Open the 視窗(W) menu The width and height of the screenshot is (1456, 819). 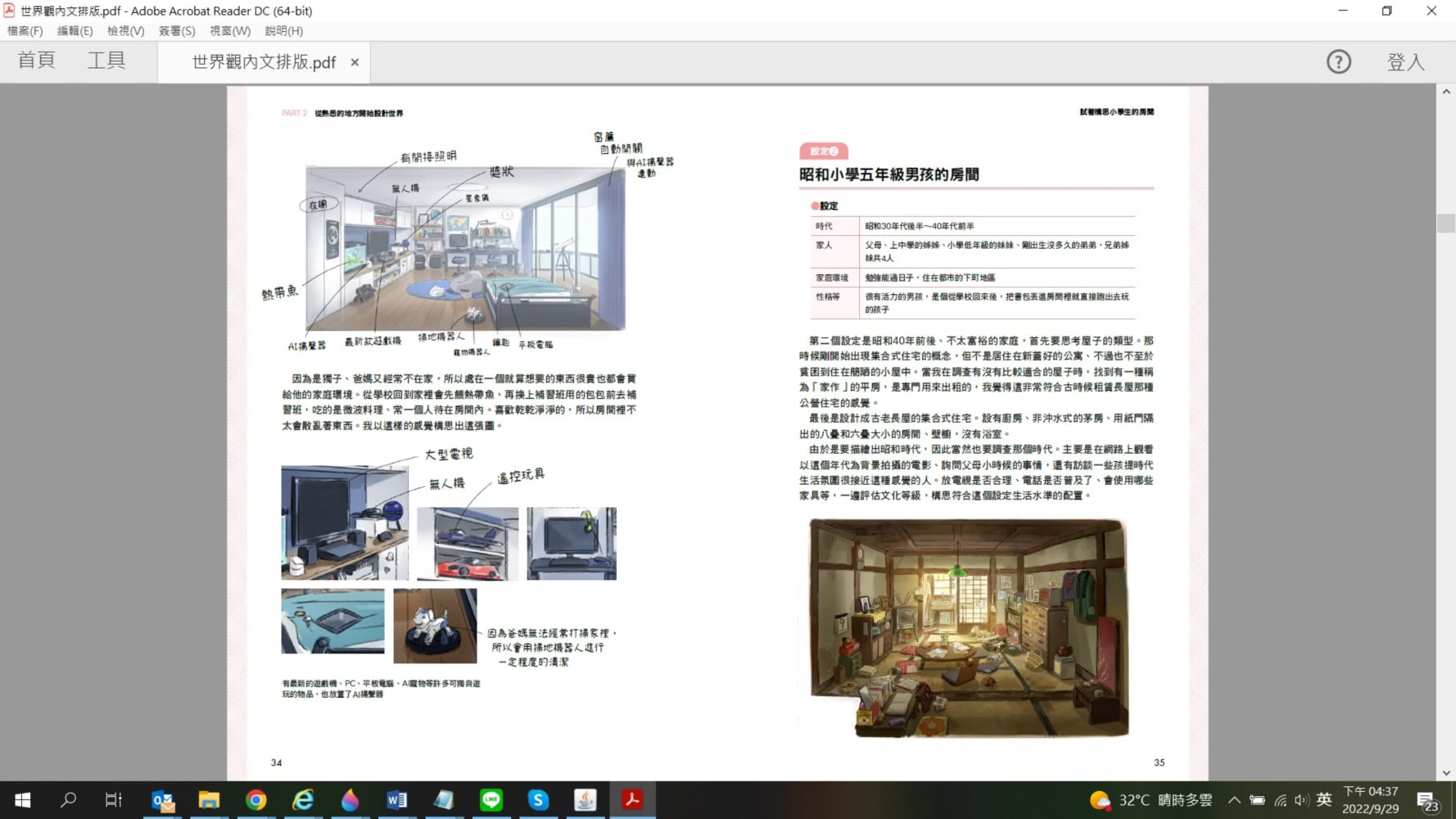click(230, 30)
